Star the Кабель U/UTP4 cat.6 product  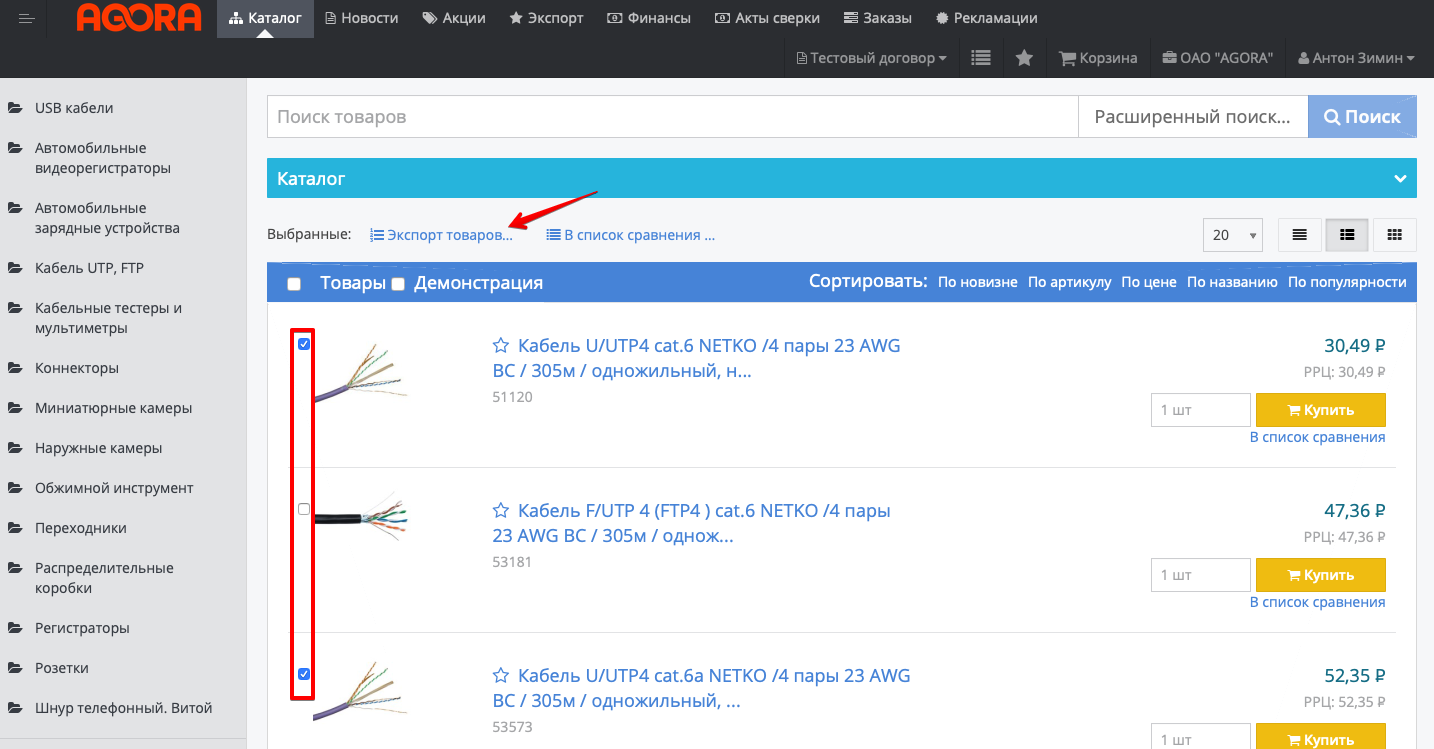click(502, 346)
